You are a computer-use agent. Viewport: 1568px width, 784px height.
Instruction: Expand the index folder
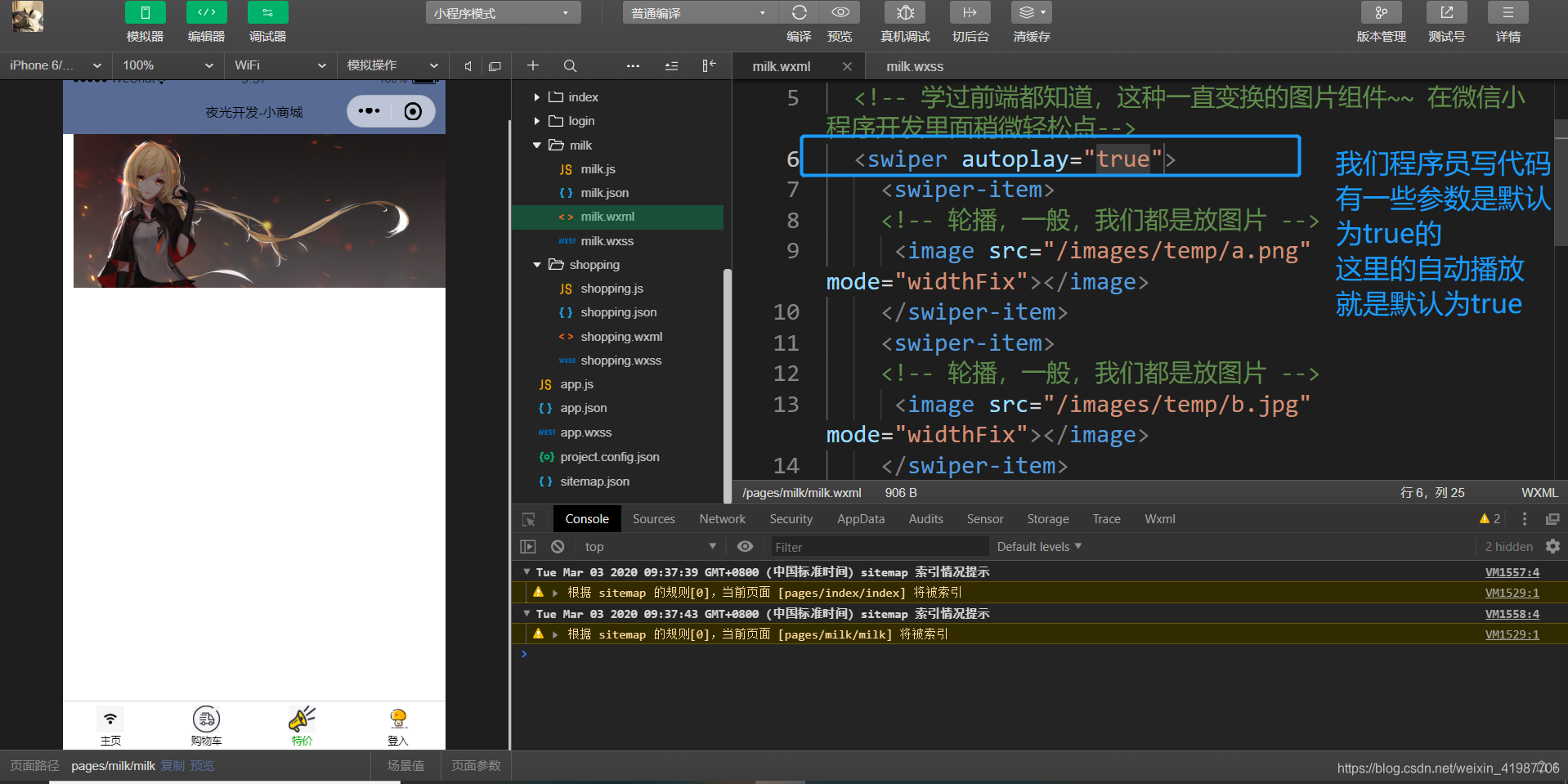(537, 97)
